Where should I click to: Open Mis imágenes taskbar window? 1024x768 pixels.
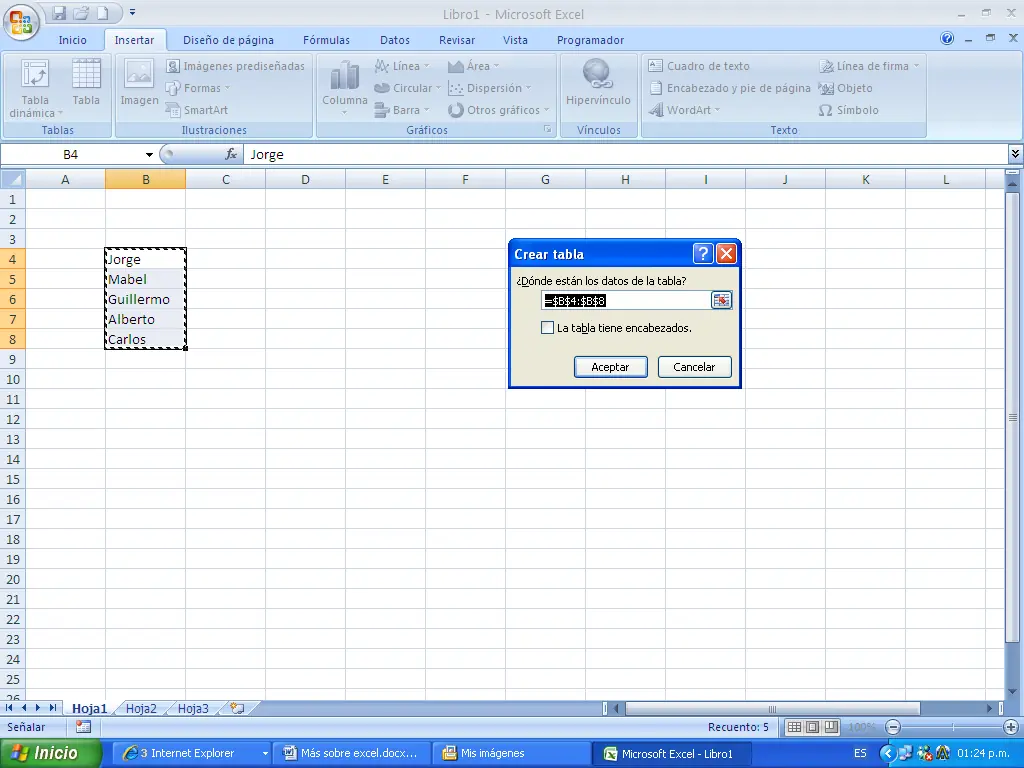click(x=512, y=753)
